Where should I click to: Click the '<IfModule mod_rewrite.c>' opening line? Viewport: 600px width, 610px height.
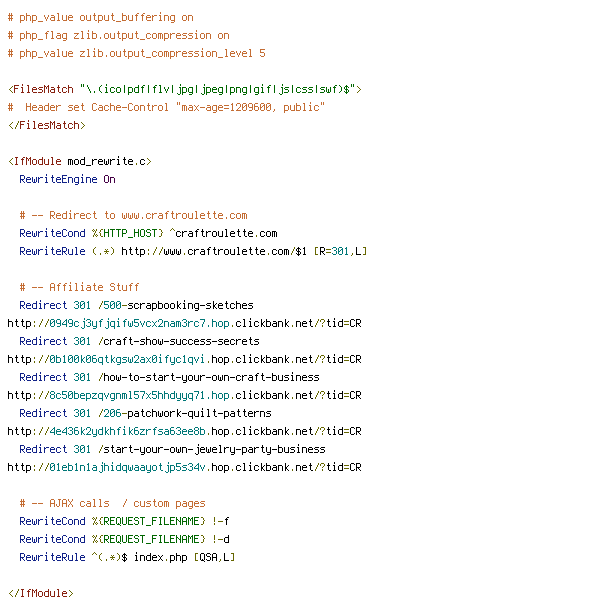point(80,161)
